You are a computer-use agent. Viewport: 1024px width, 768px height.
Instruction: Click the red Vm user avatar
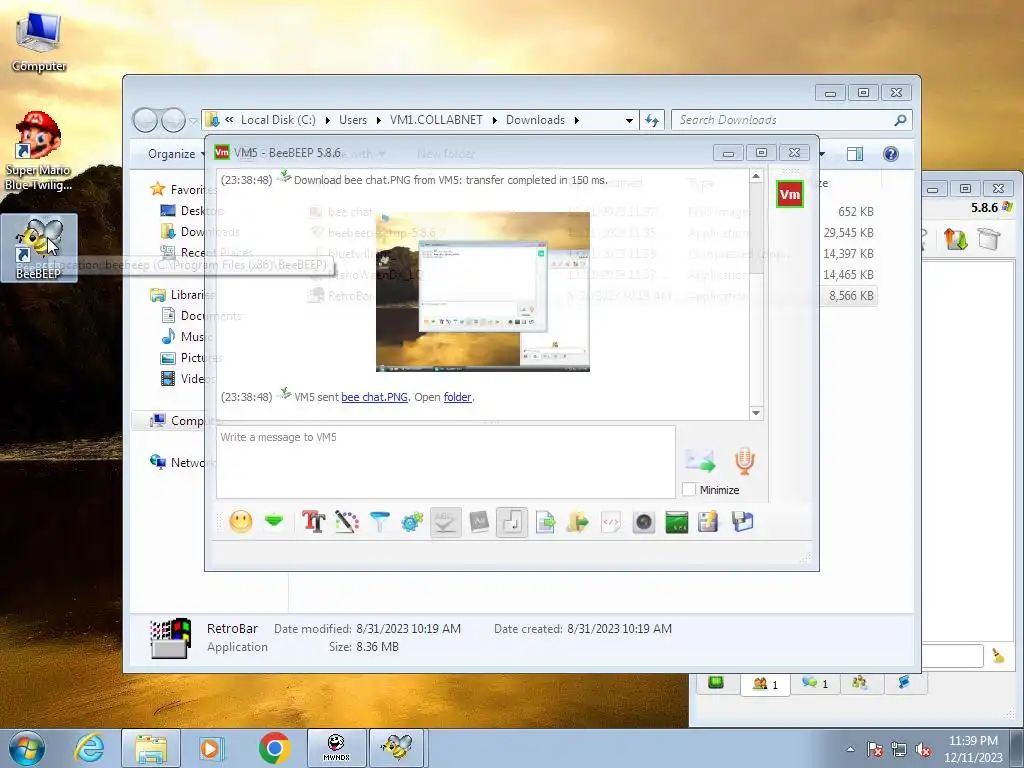790,194
